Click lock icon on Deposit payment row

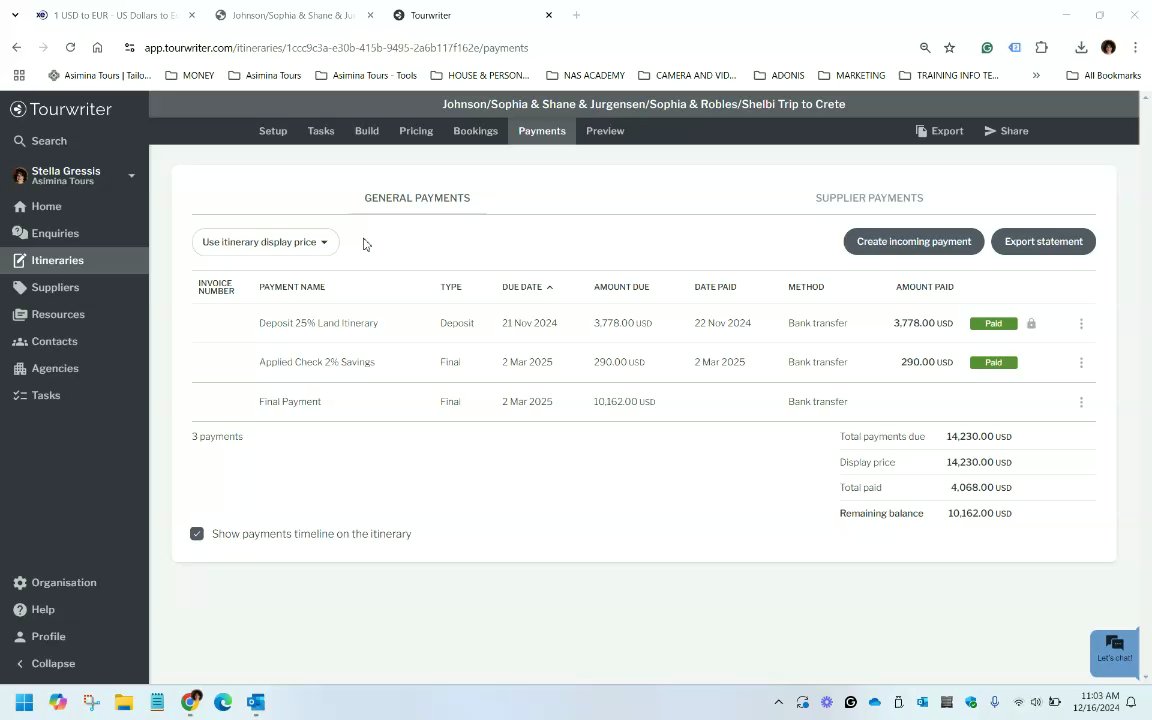[x=1032, y=323]
